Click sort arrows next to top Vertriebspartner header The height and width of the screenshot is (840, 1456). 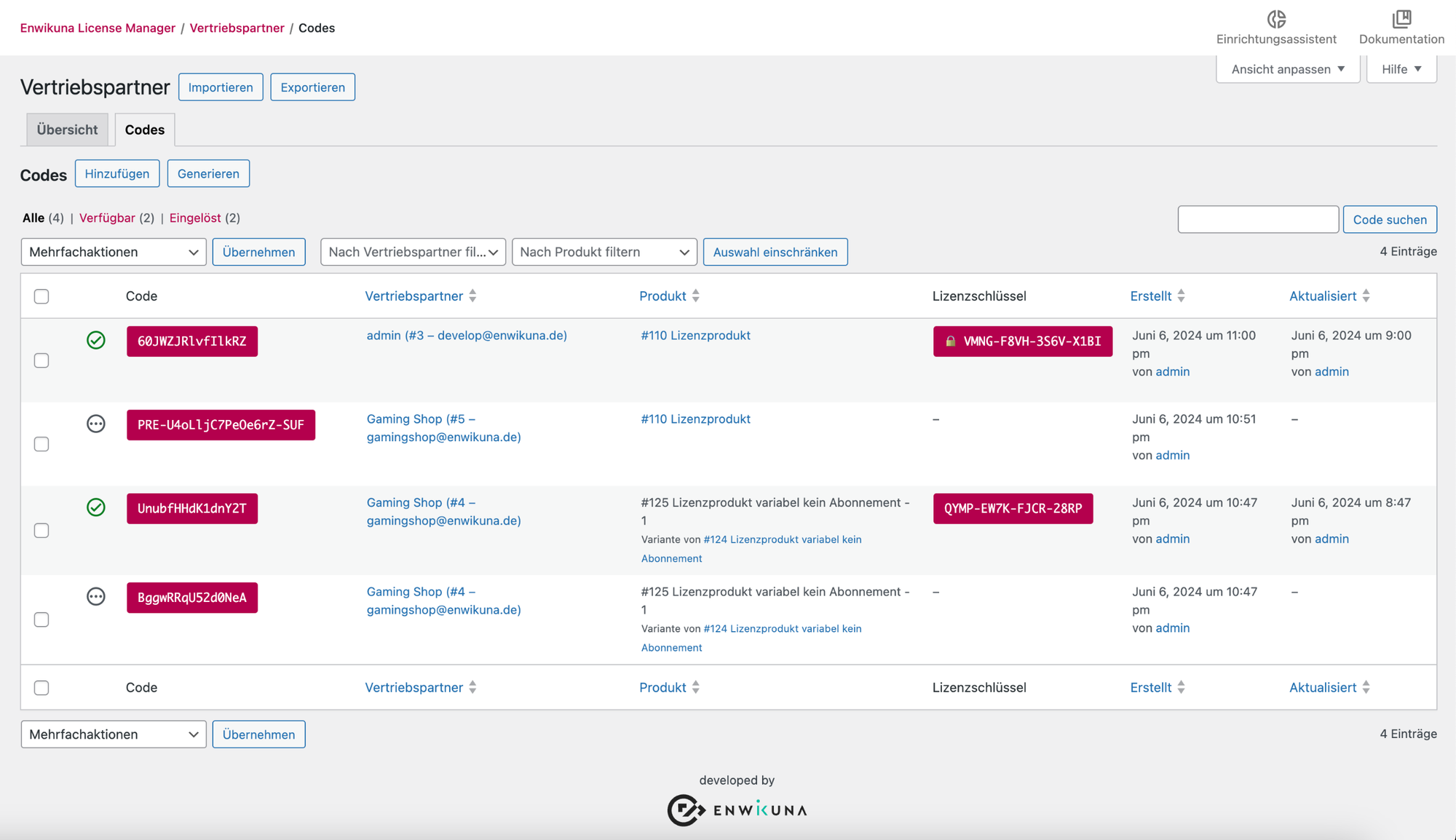(x=472, y=296)
